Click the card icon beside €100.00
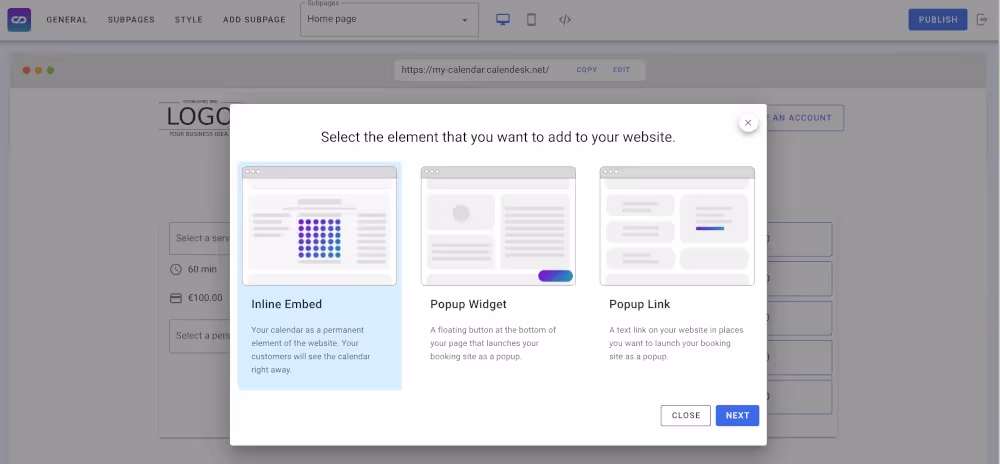Image resolution: width=1000 pixels, height=464 pixels. point(176,298)
